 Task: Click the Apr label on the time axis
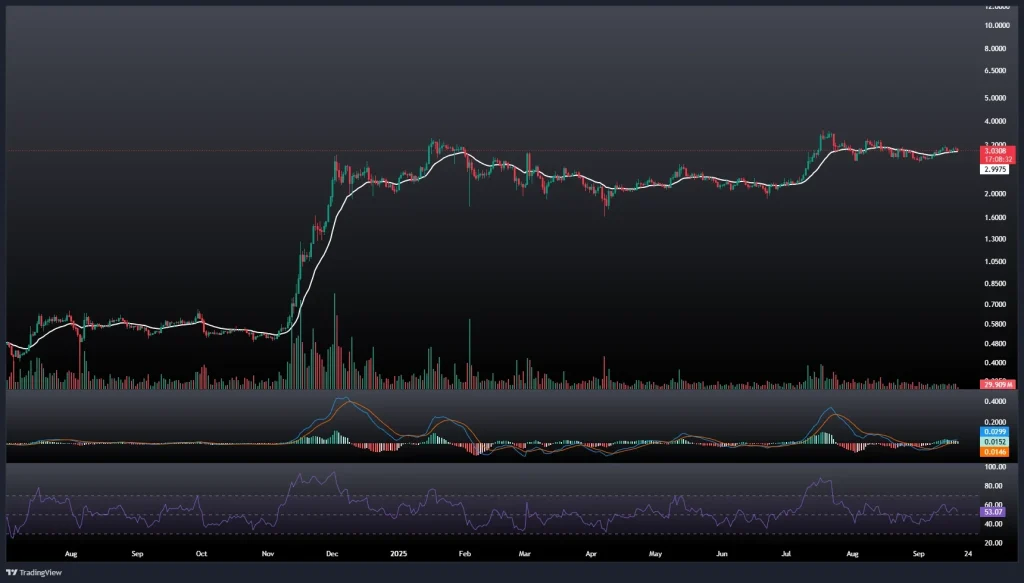[x=590, y=551]
